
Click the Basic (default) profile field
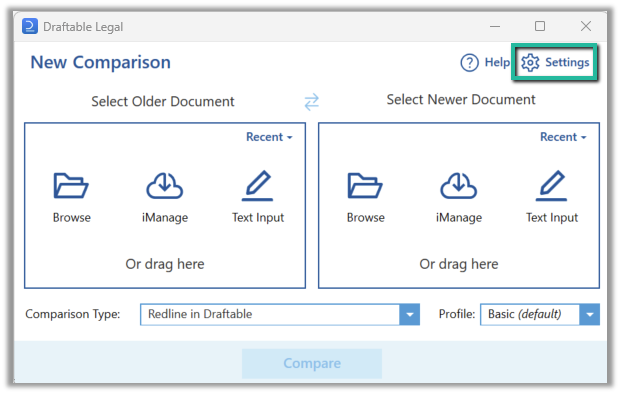coord(530,314)
